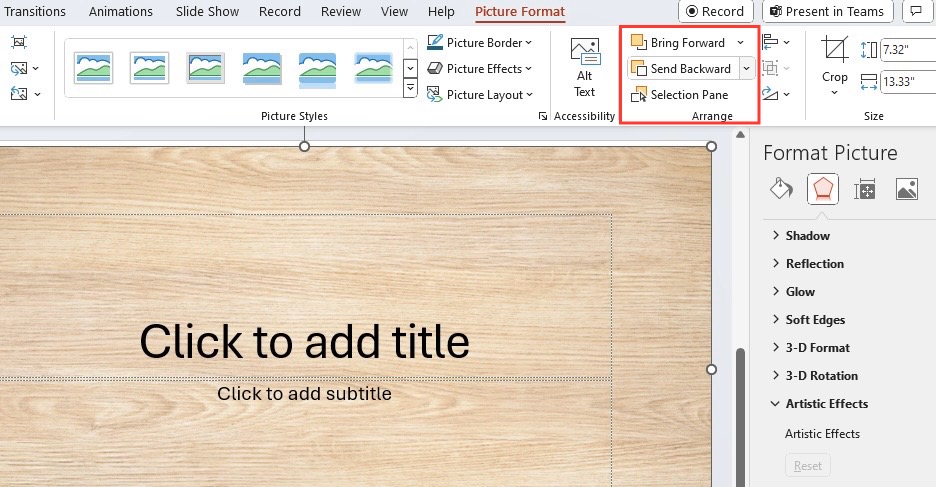The image size is (936, 487).
Task: Select the Picture tab icon in pane
Action: (x=907, y=189)
